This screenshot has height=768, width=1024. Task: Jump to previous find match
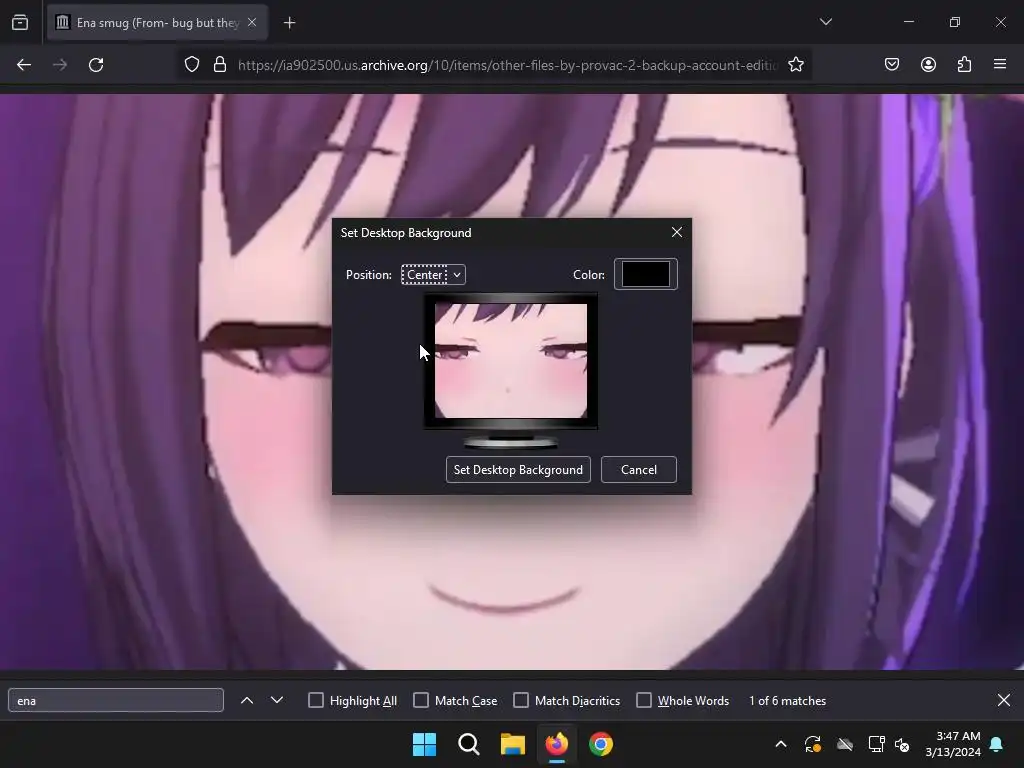pos(247,700)
